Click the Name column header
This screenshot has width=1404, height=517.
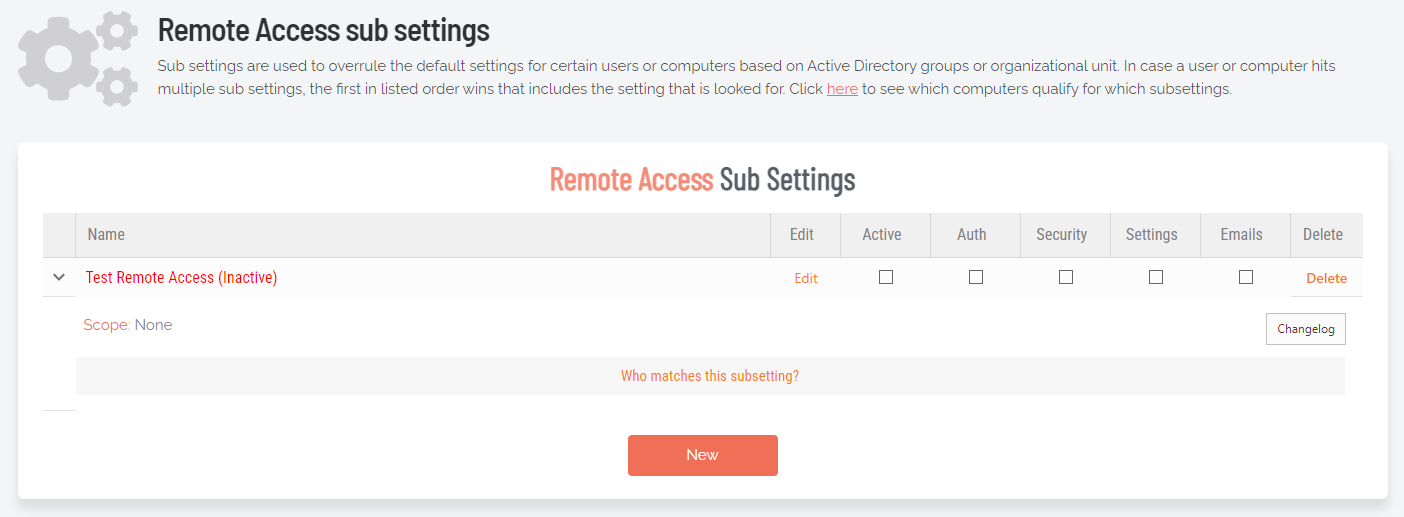106,234
